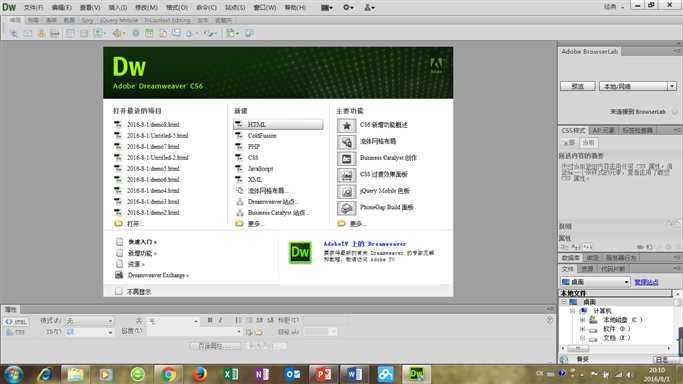Collapse the 桌面 tree node in Files panel
Viewport: 683px width, 384px height.
[x=564, y=302]
